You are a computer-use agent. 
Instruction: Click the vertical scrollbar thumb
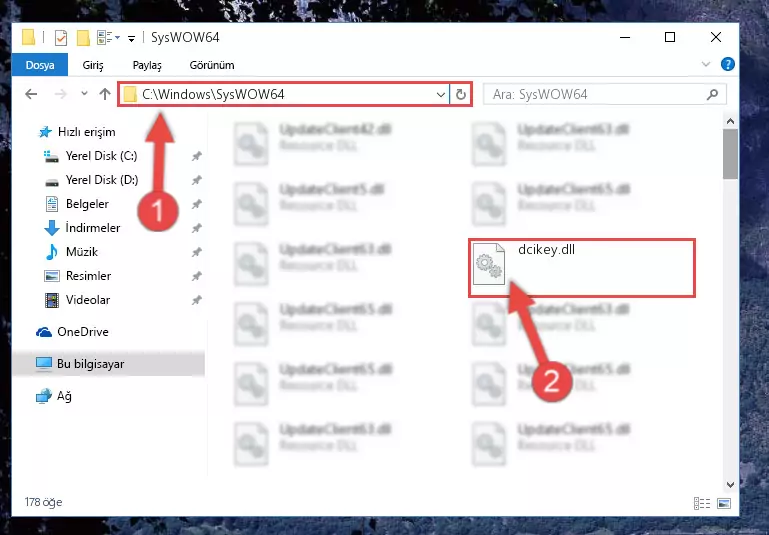[x=730, y=154]
